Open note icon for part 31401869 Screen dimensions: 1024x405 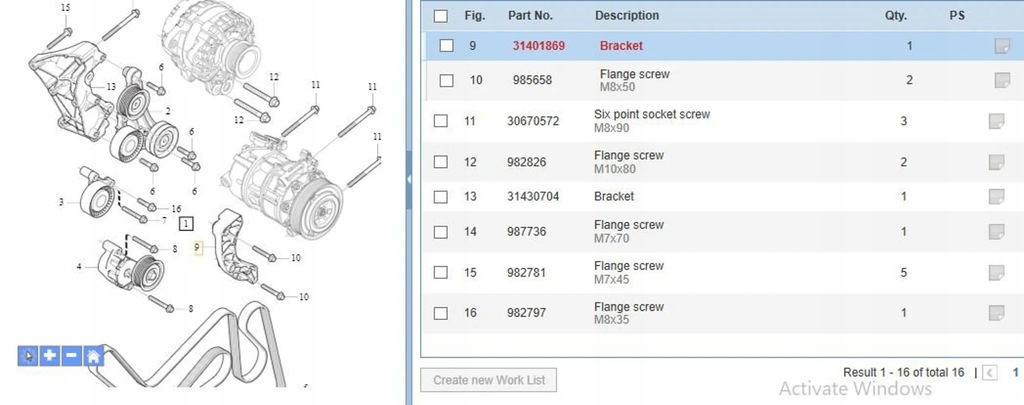(1002, 46)
